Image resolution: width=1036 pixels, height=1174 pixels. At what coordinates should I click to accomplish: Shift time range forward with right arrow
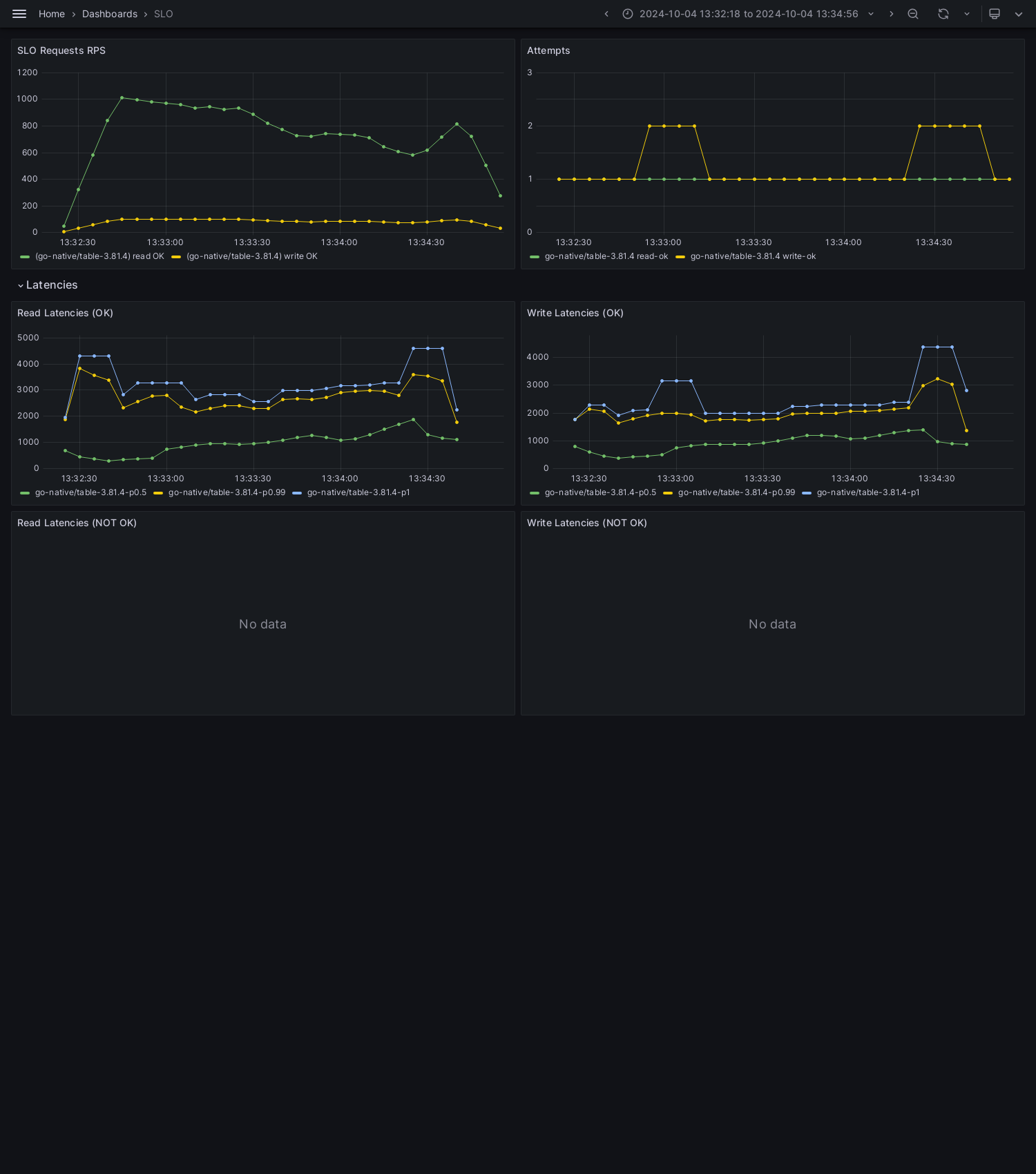[x=891, y=14]
